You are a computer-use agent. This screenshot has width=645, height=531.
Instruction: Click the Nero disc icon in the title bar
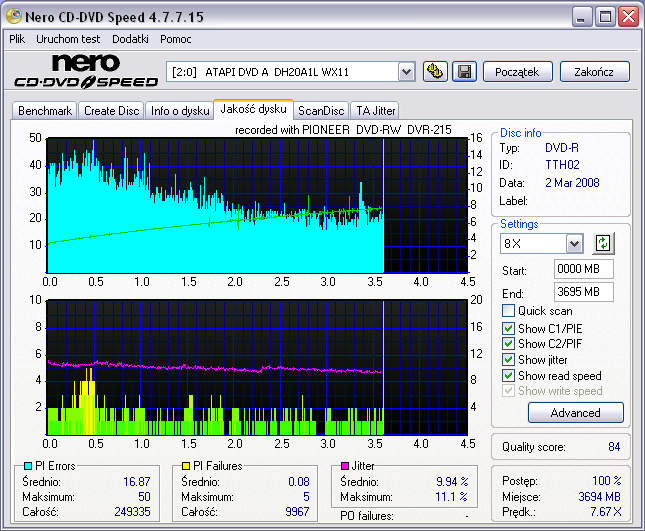[x=14, y=16]
